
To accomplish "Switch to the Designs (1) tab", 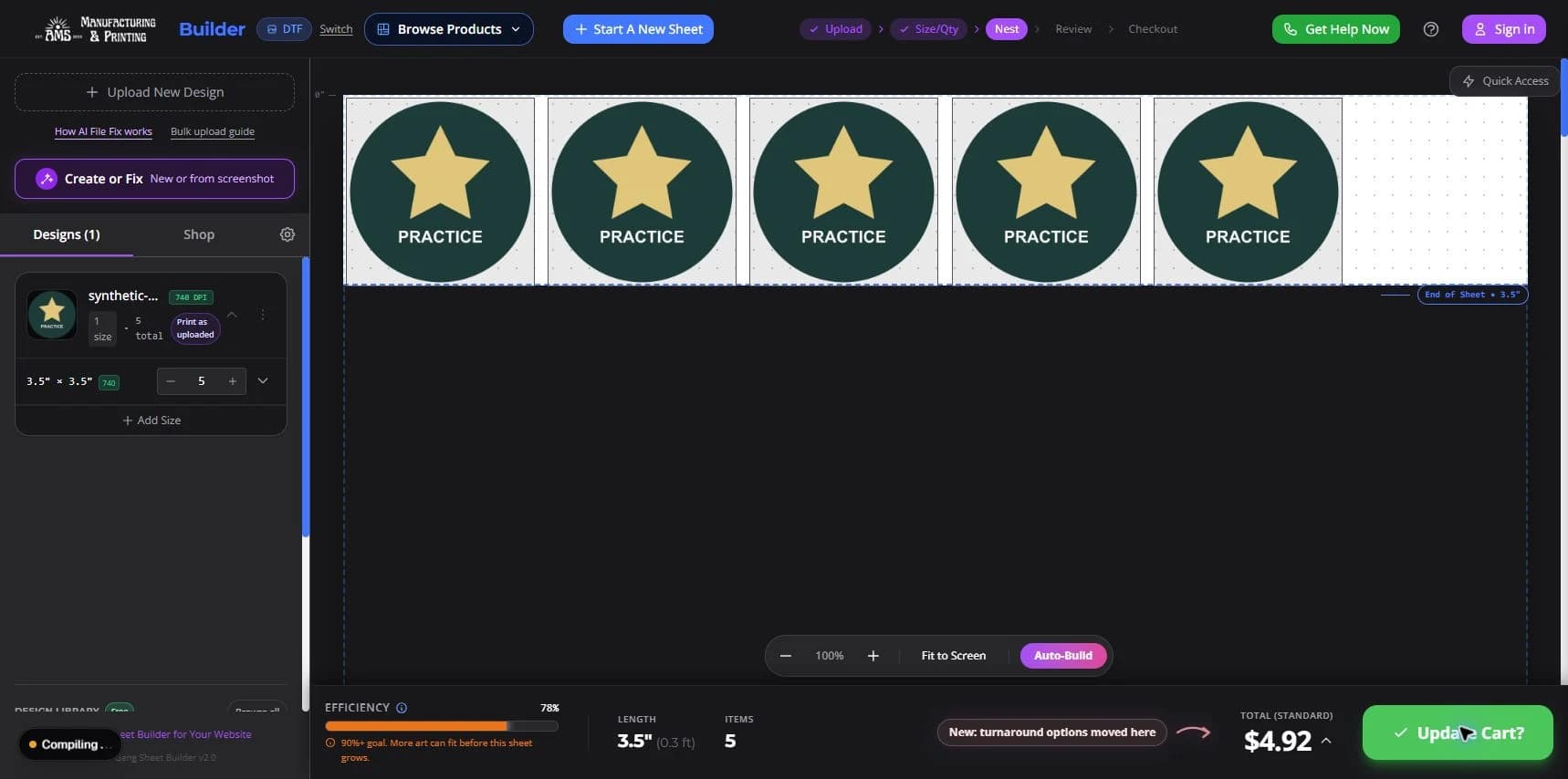I will pyautogui.click(x=67, y=234).
